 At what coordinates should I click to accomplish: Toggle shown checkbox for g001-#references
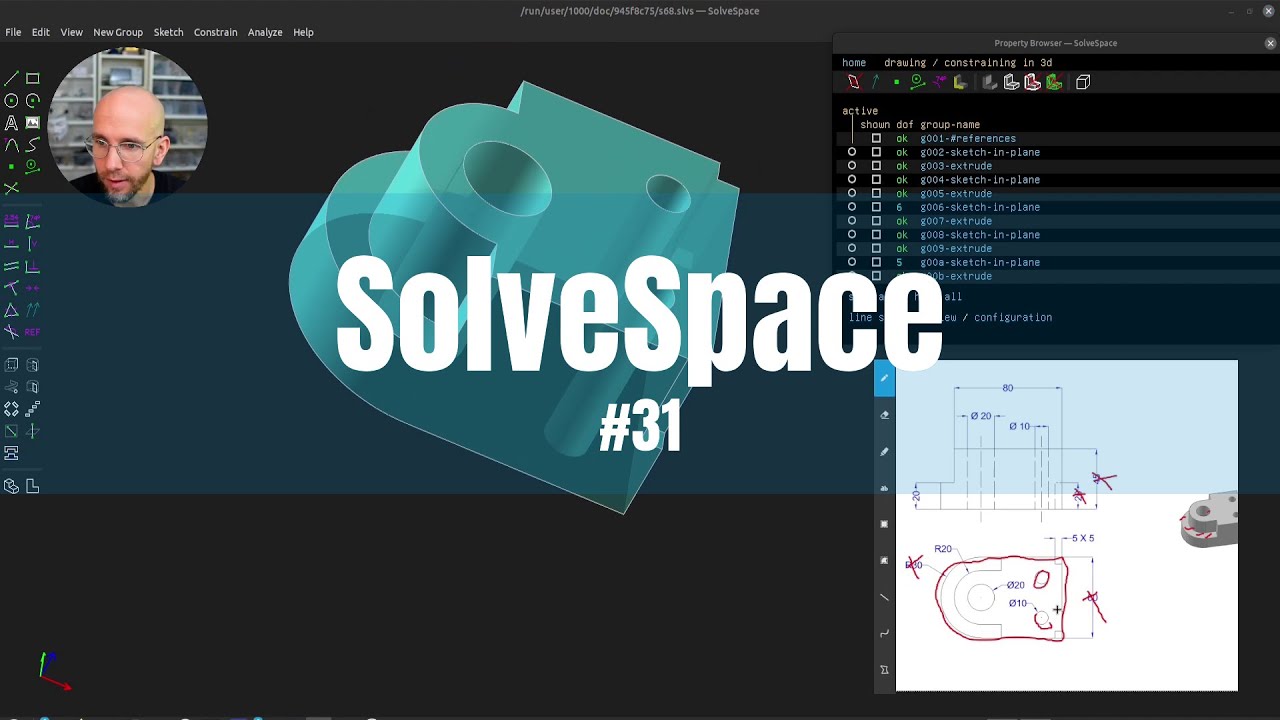coord(876,139)
